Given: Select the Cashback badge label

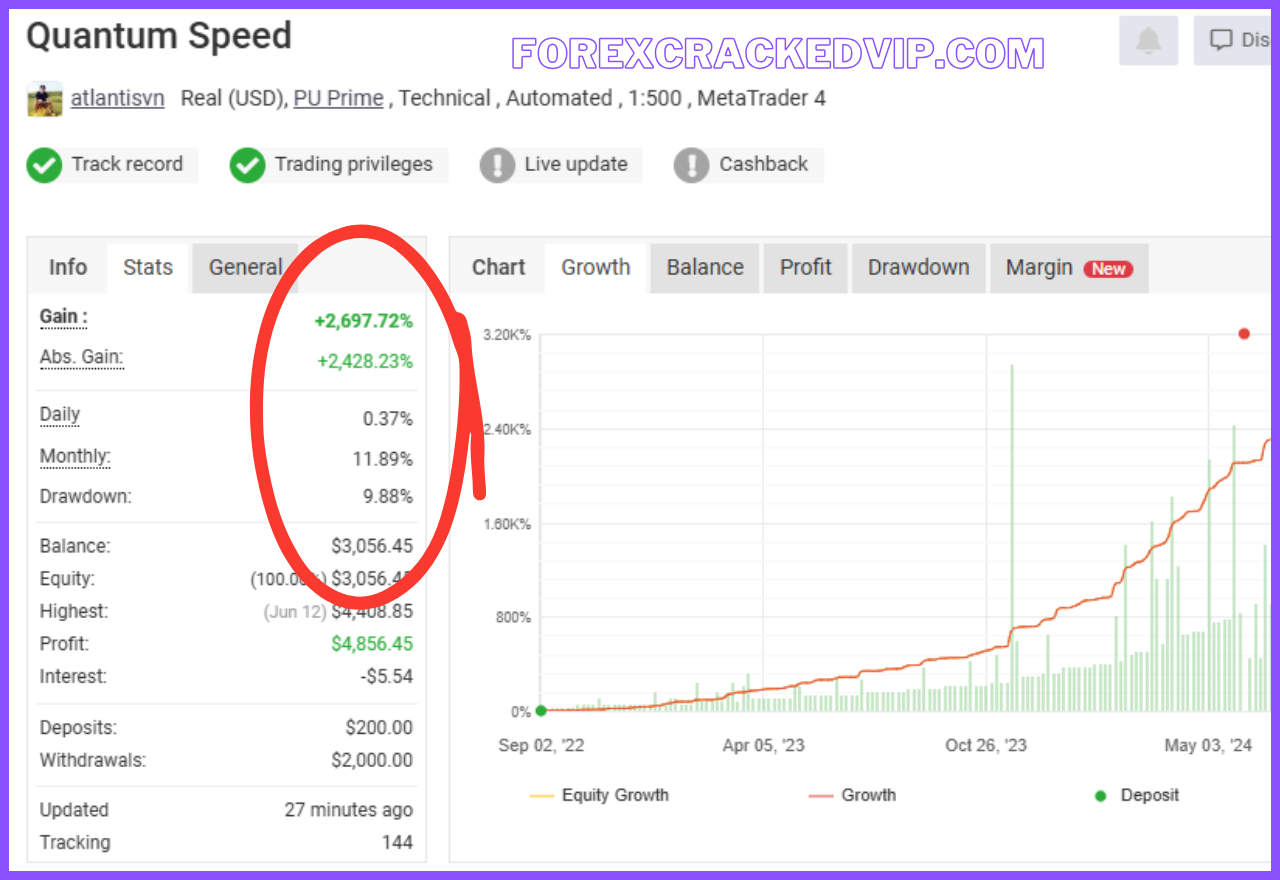Looking at the screenshot, I should [x=763, y=164].
